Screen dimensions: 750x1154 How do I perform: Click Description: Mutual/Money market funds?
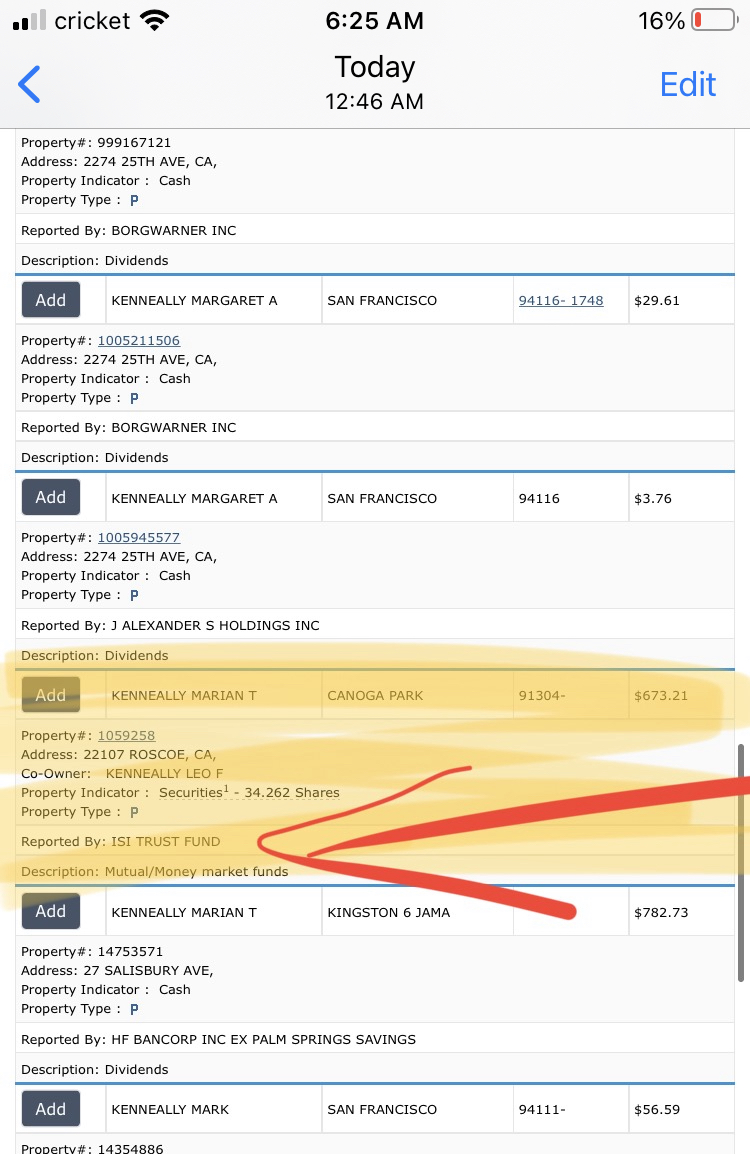pos(155,871)
